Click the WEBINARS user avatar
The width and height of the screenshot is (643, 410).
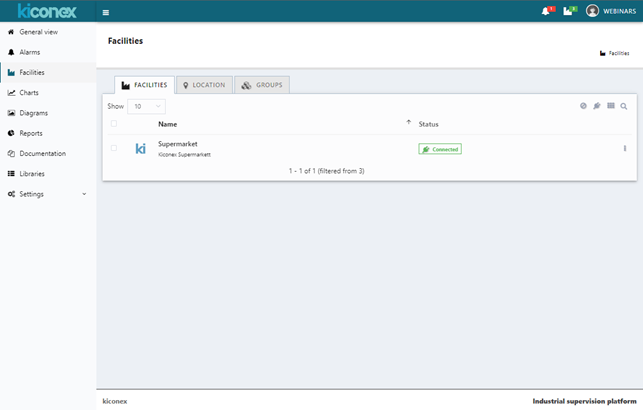pyautogui.click(x=592, y=11)
